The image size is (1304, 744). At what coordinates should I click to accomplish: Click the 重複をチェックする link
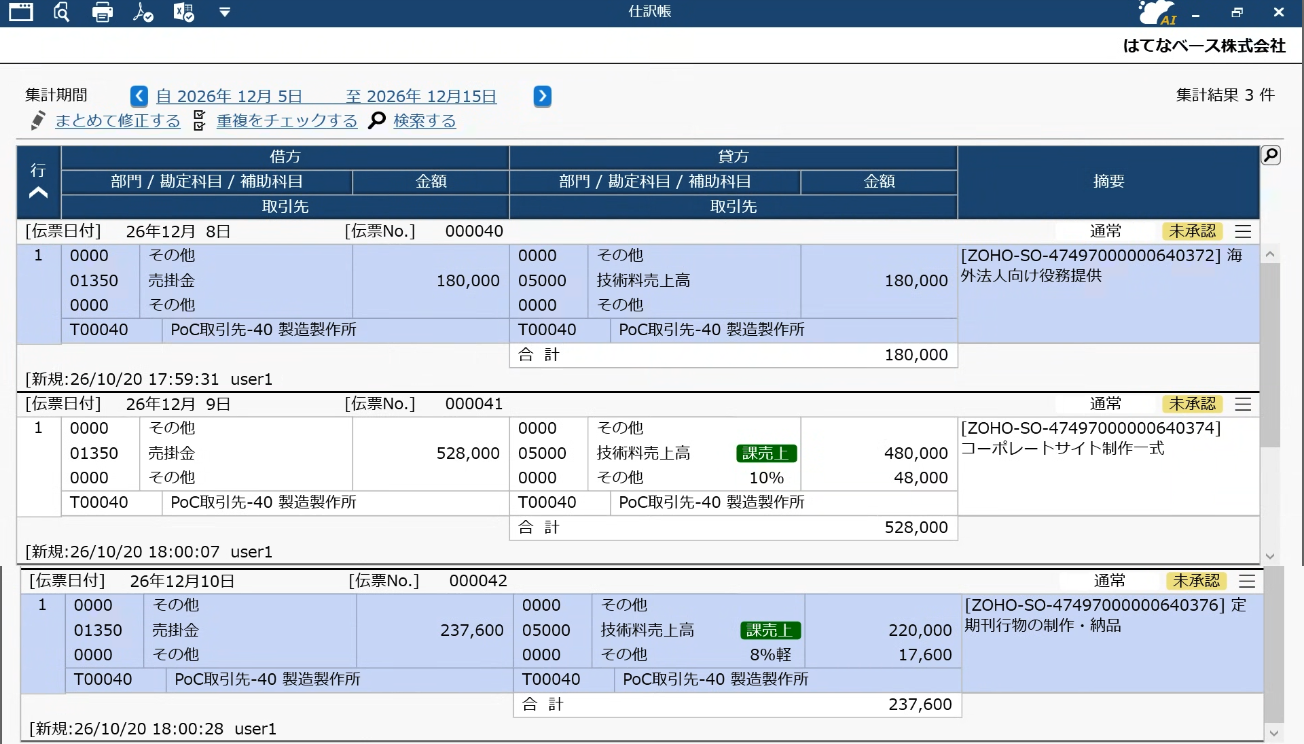287,120
